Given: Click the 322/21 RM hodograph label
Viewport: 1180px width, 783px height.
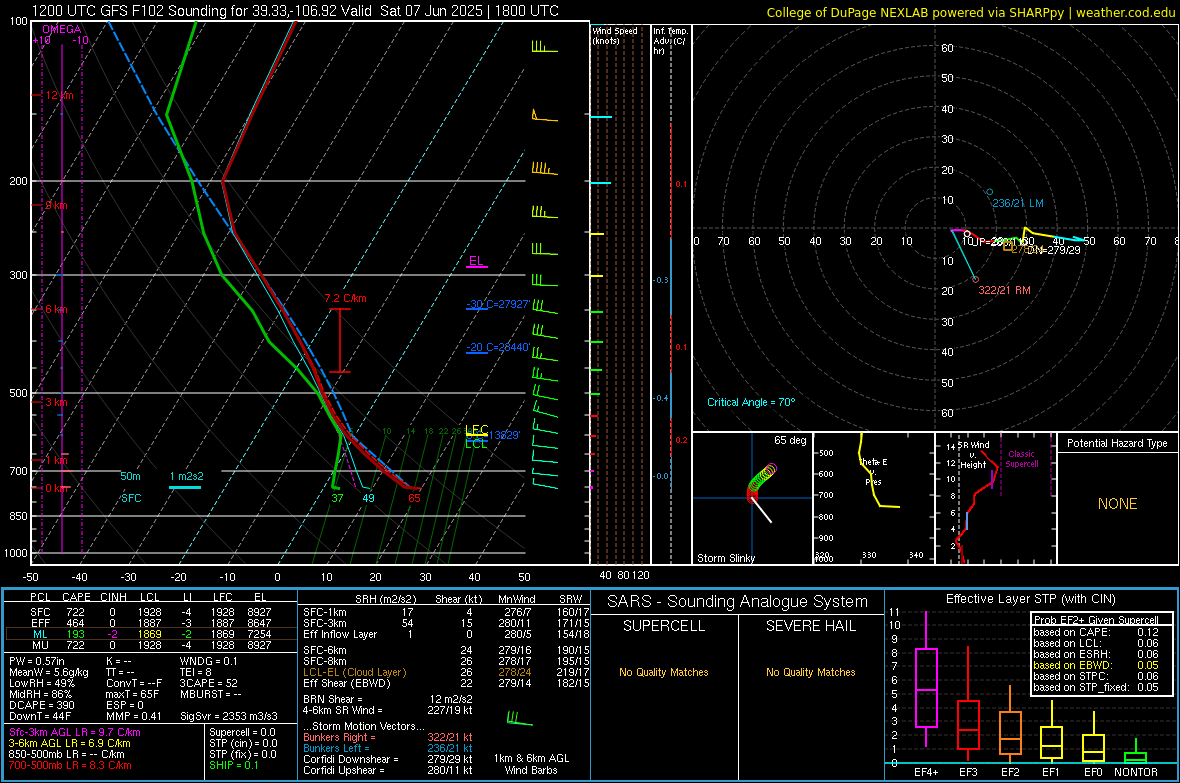Looking at the screenshot, I should [1005, 290].
